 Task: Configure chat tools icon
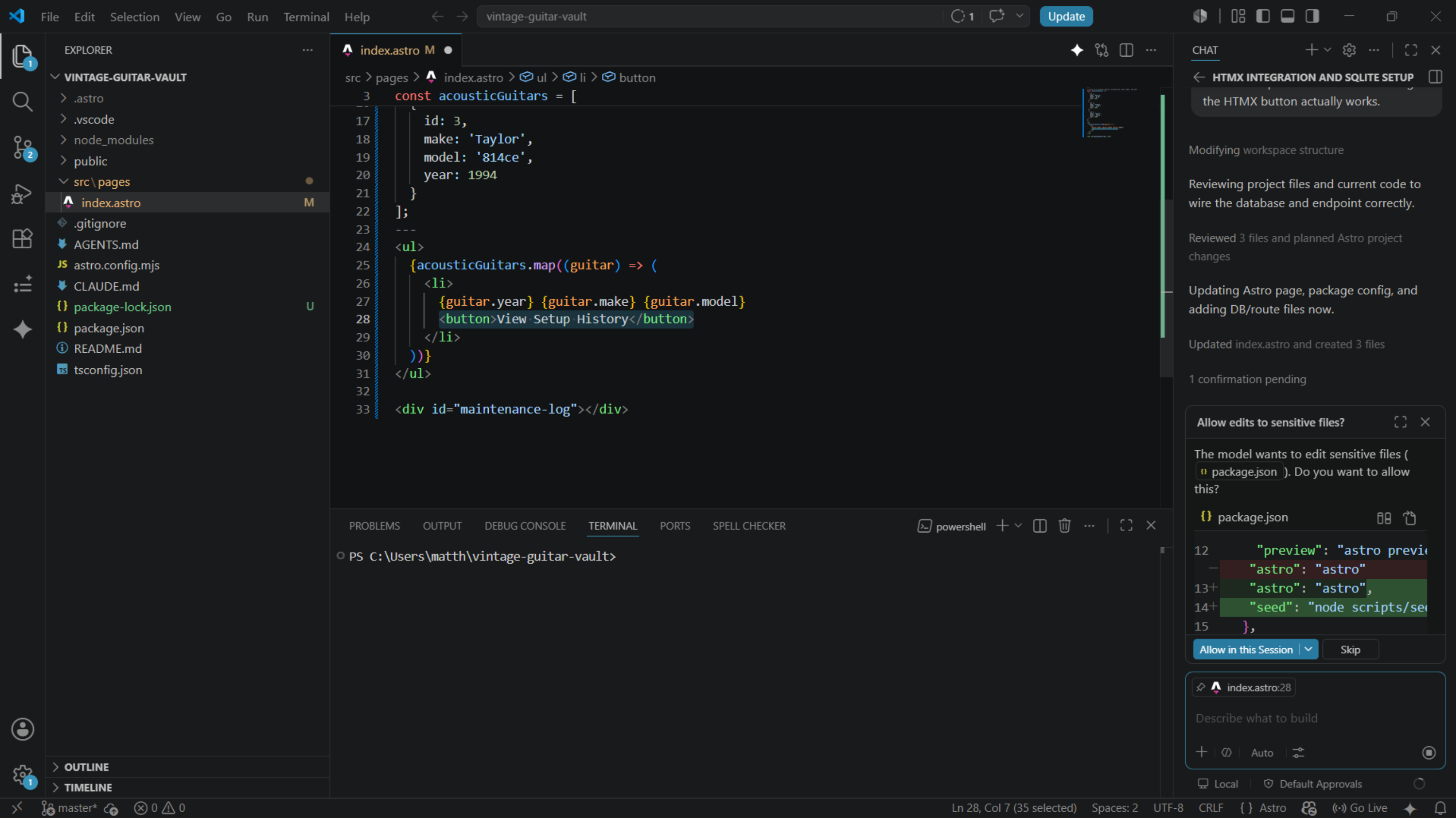pos(1298,753)
